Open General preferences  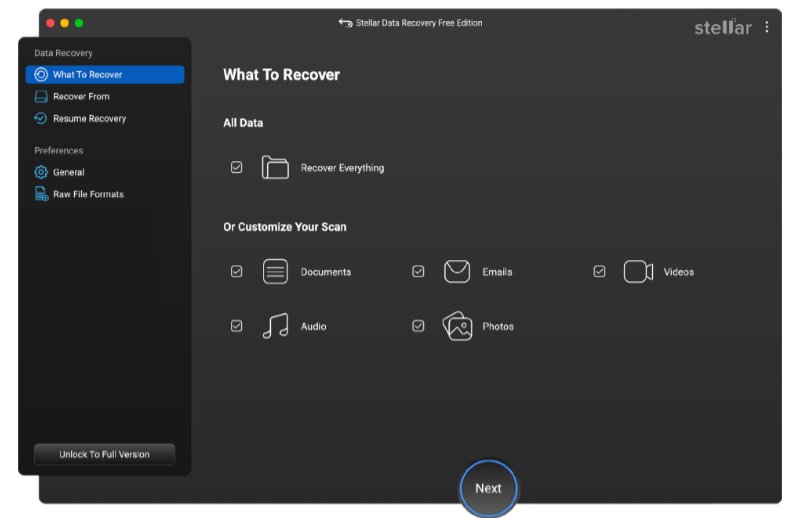point(68,173)
